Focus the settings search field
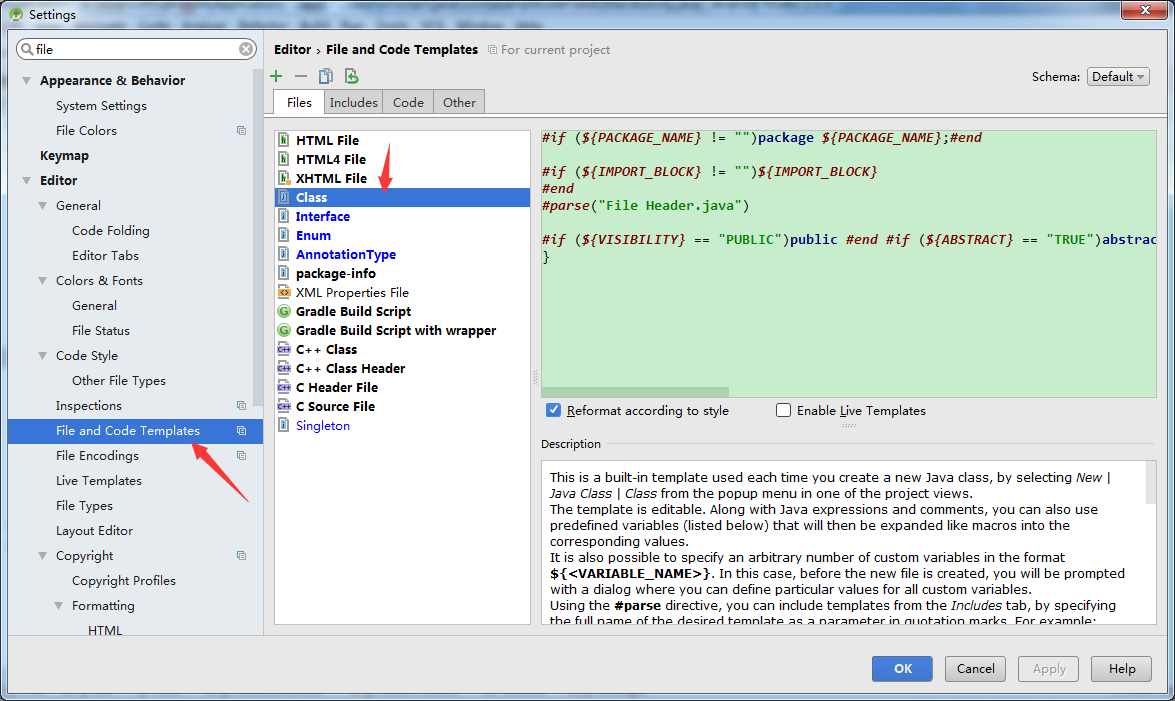 [136, 49]
